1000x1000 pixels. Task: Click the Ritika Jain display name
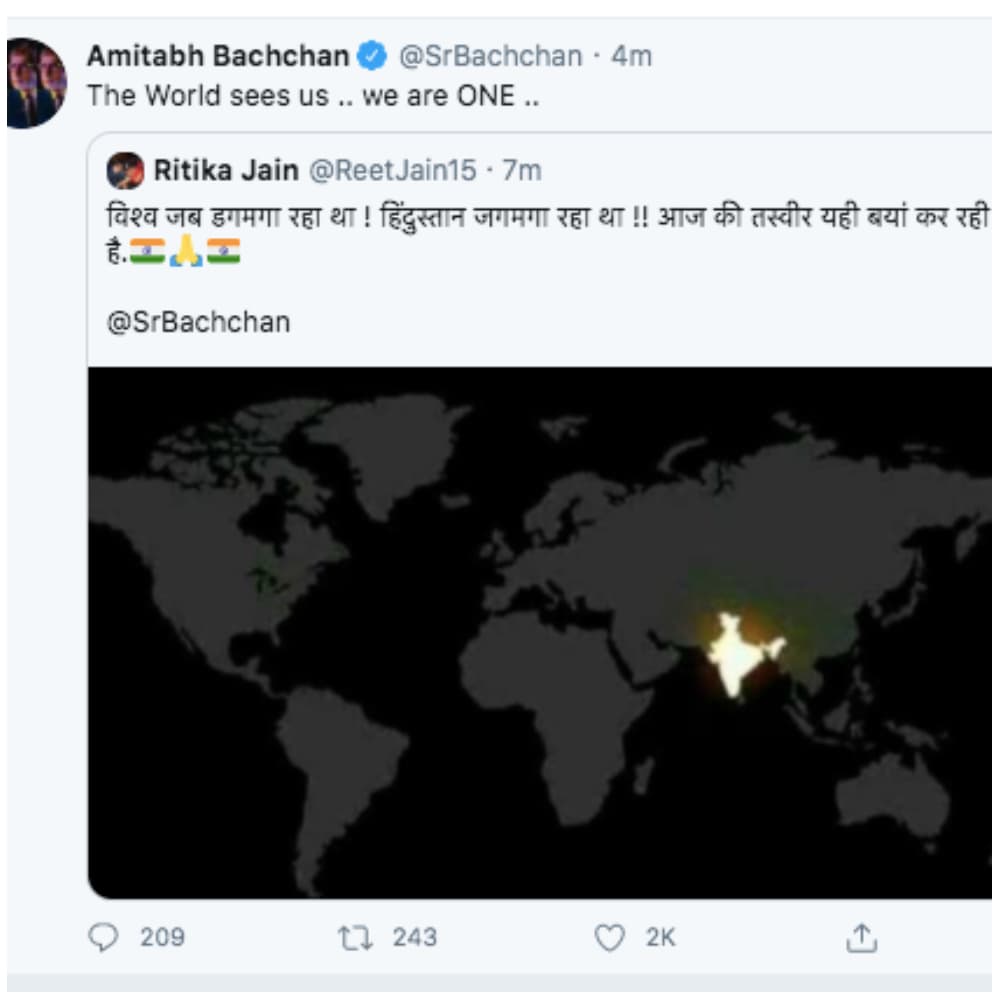[x=225, y=170]
